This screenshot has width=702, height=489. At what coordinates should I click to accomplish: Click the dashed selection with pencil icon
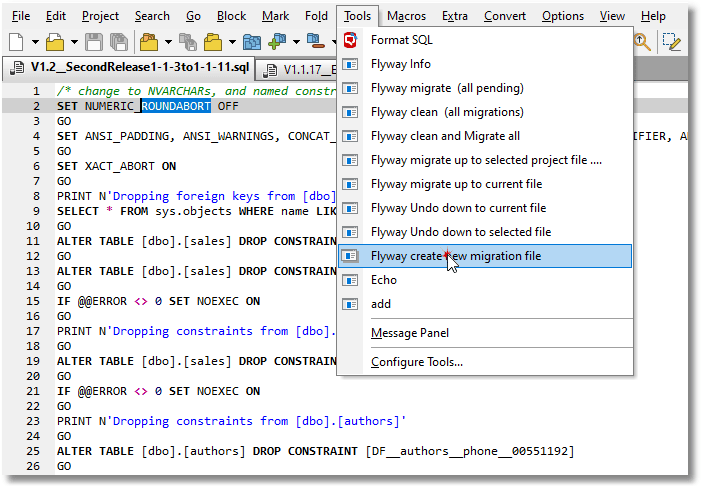[x=672, y=43]
